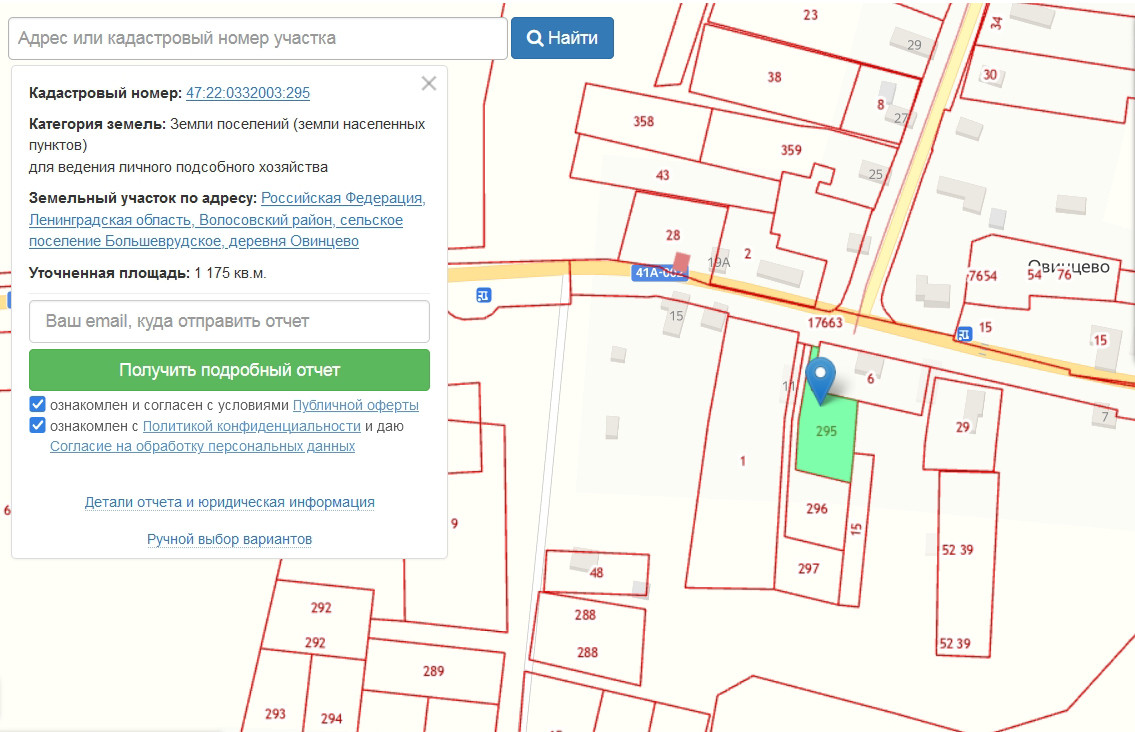Image resolution: width=1135 pixels, height=732 pixels.
Task: Click the red building marker near 19A
Action: (x=681, y=261)
